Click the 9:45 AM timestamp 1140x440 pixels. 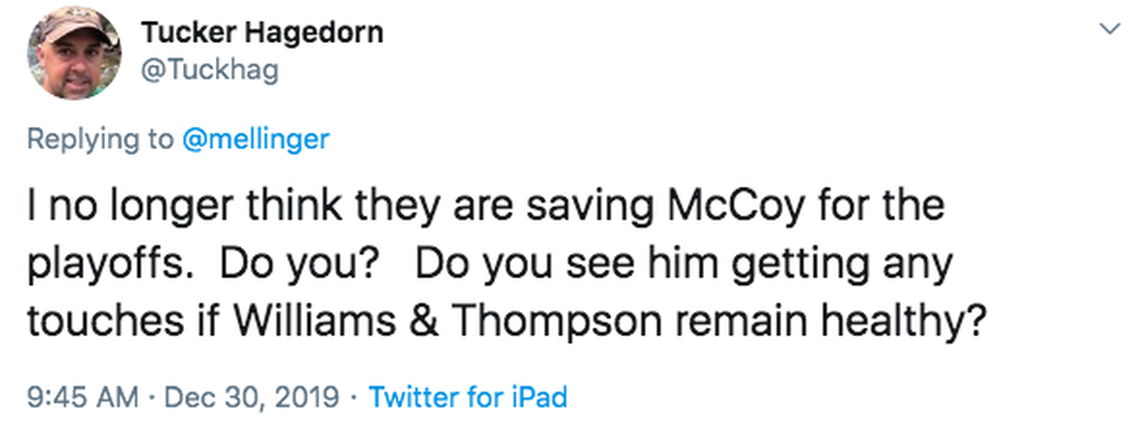(x=82, y=397)
